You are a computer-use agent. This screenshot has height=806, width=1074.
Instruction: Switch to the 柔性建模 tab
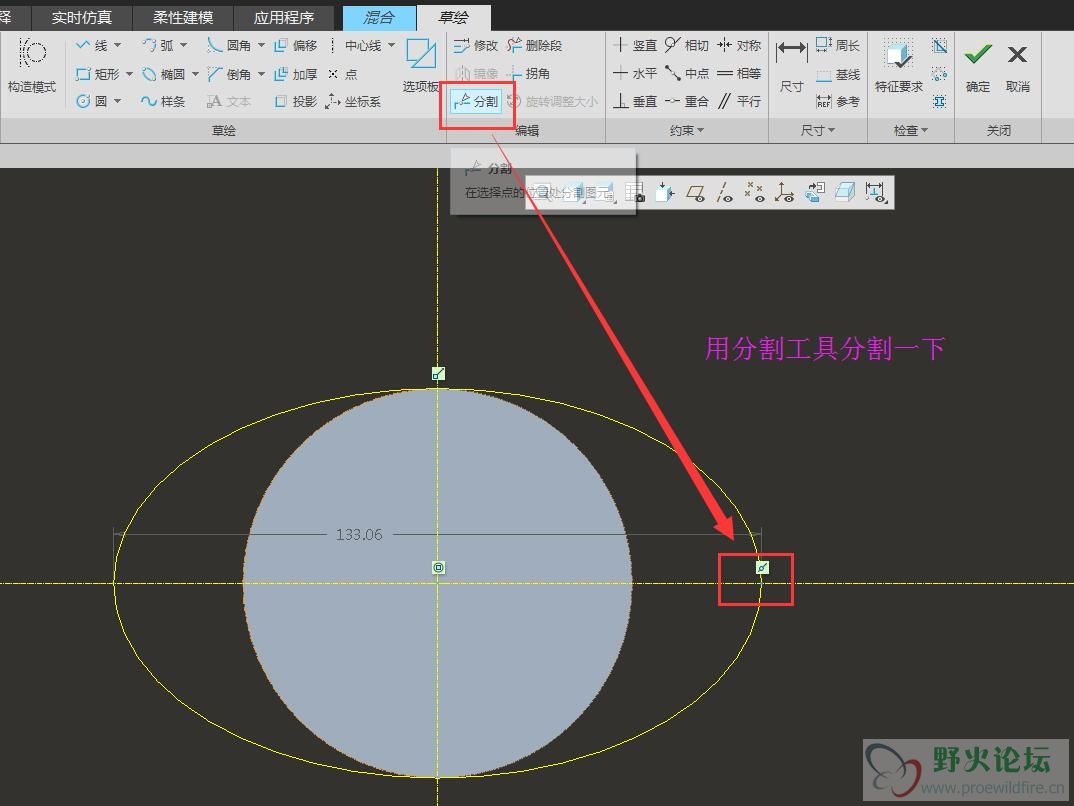(x=183, y=17)
